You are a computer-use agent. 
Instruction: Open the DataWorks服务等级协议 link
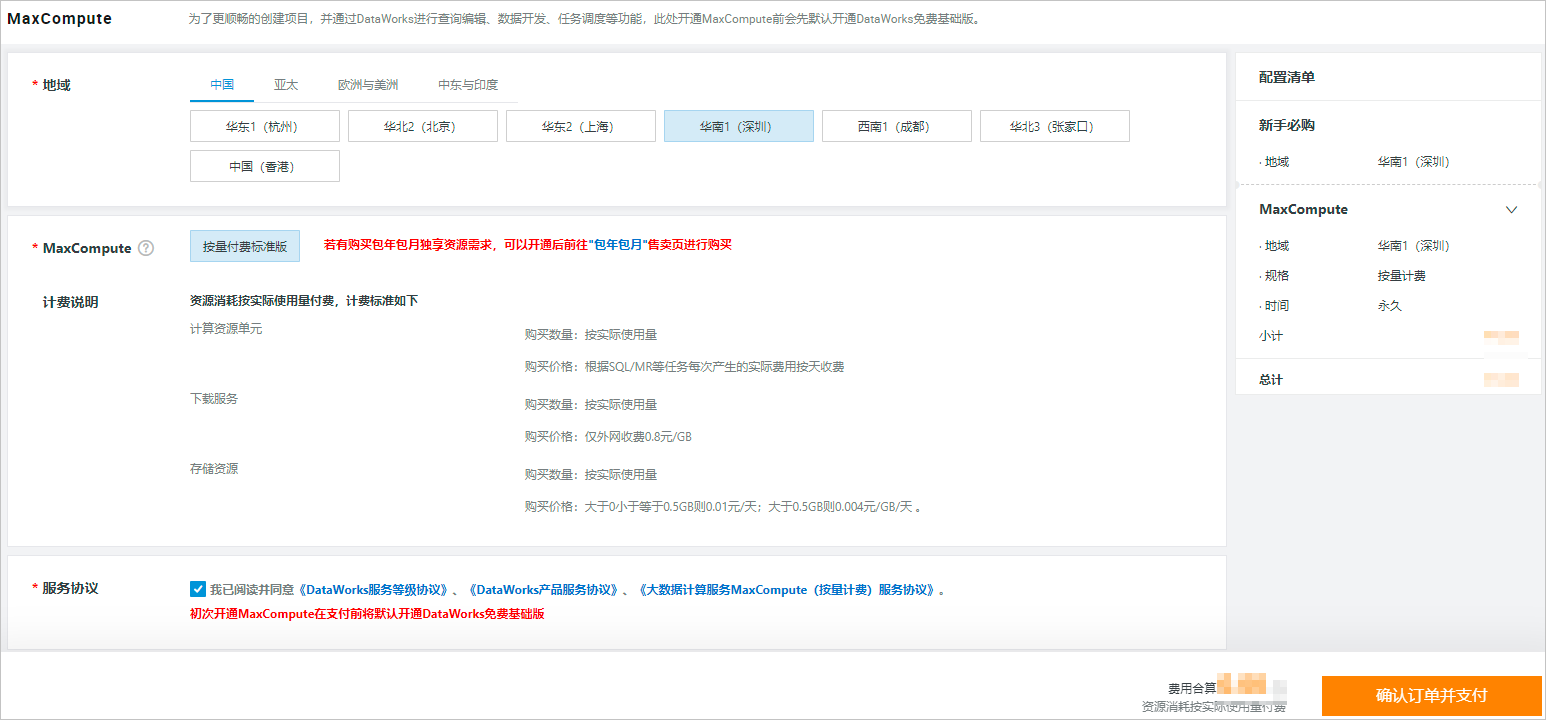pos(376,590)
